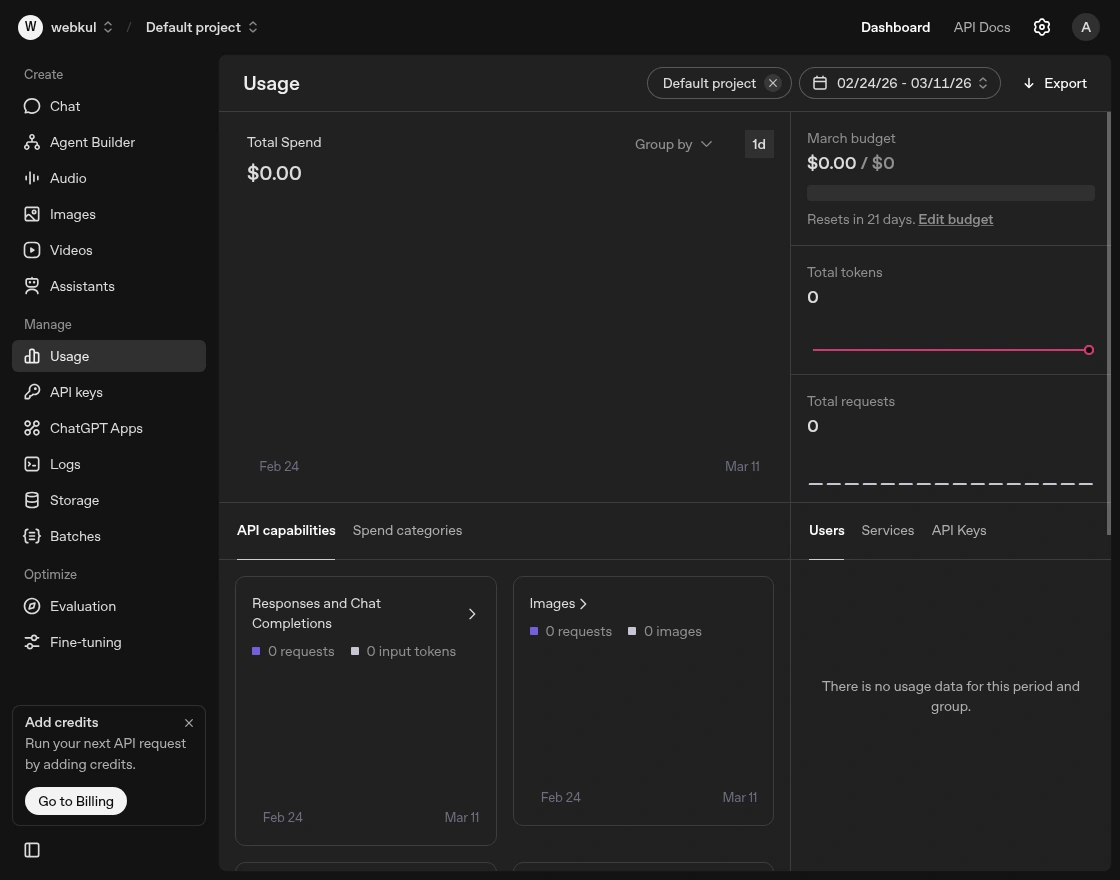Viewport: 1120px width, 880px height.
Task: Select the Audio waveform icon
Action: 32,178
